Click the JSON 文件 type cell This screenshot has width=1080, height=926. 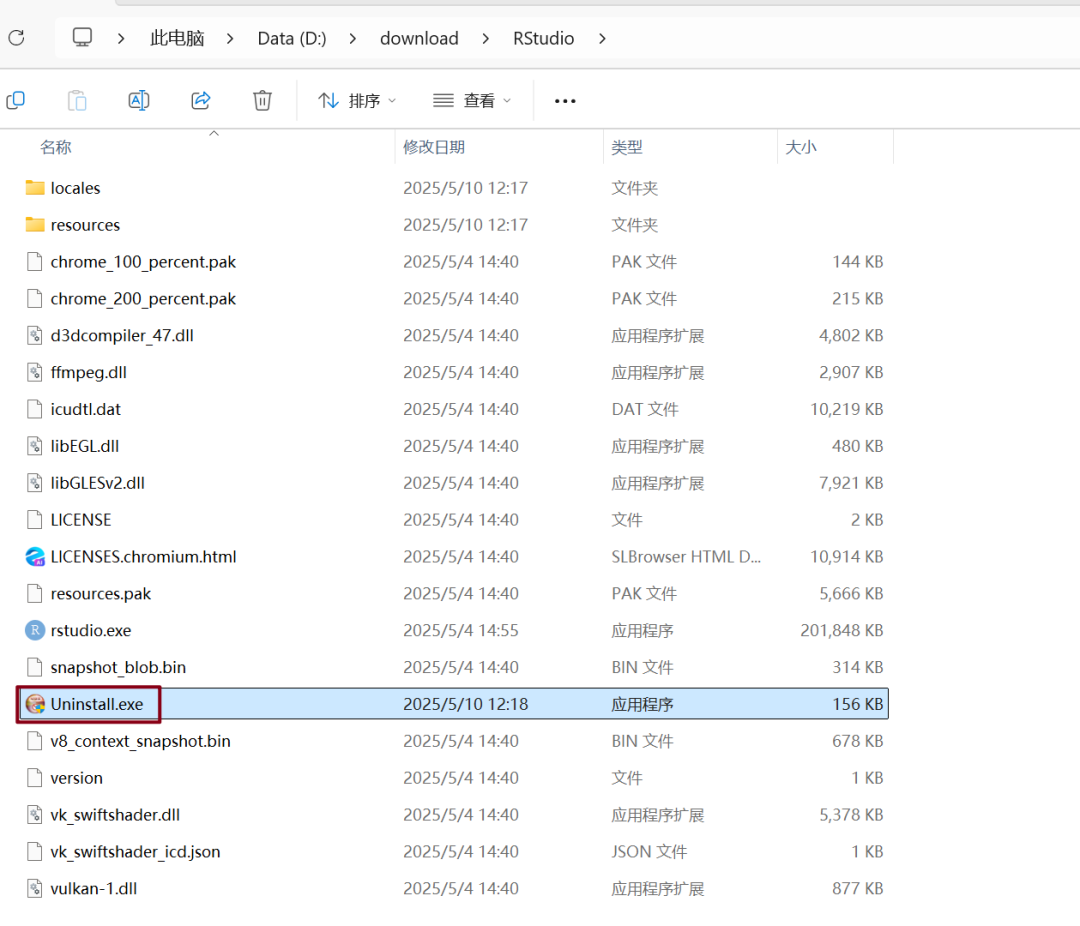[x=649, y=852]
